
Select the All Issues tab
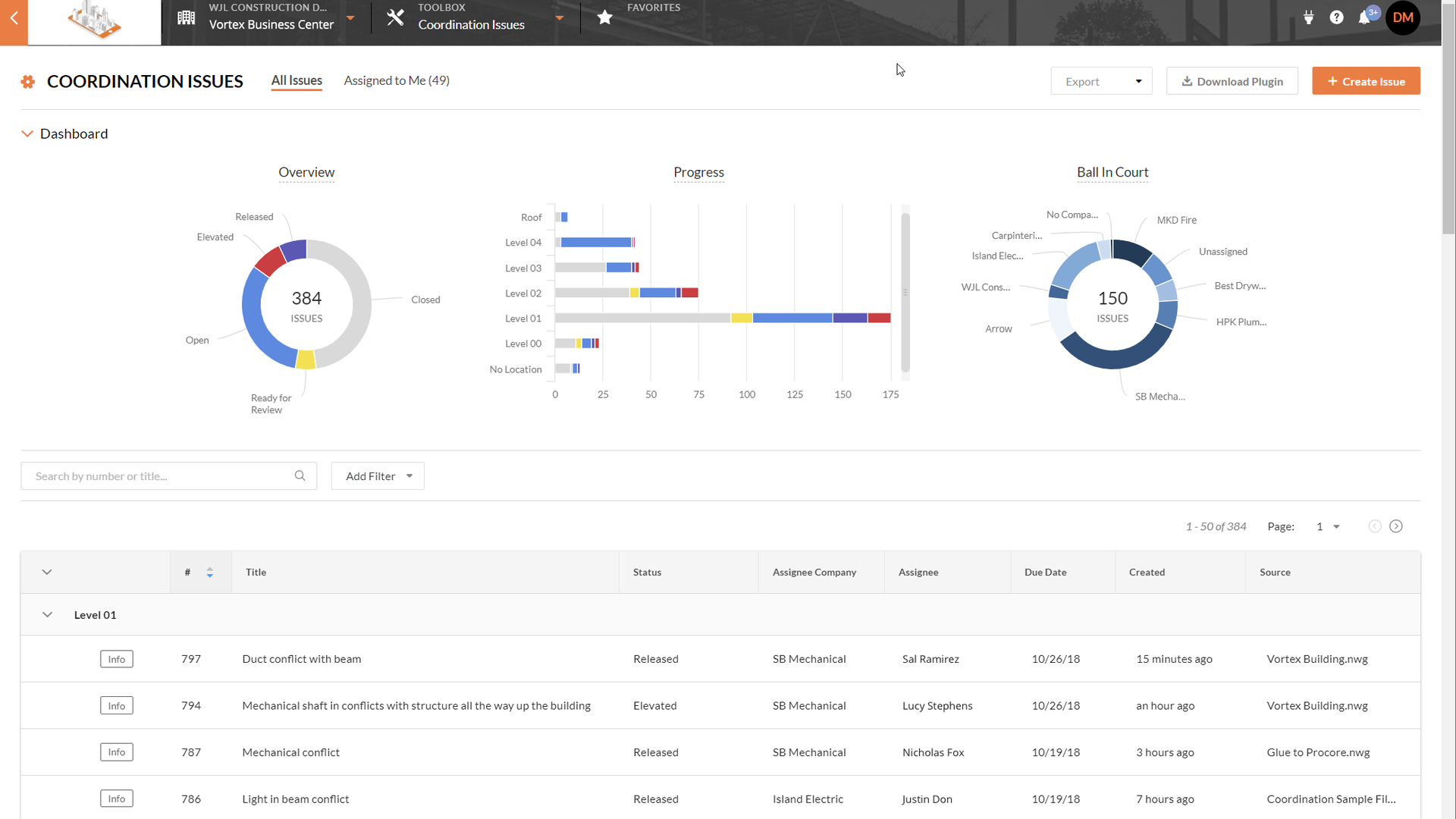[x=296, y=80]
